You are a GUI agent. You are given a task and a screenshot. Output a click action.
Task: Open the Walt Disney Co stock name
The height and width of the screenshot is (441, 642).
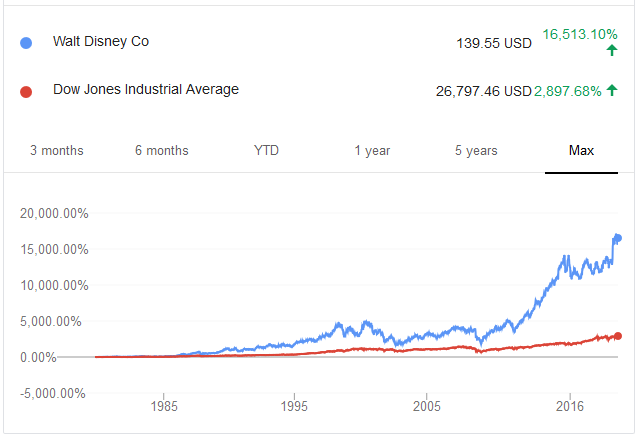101,42
